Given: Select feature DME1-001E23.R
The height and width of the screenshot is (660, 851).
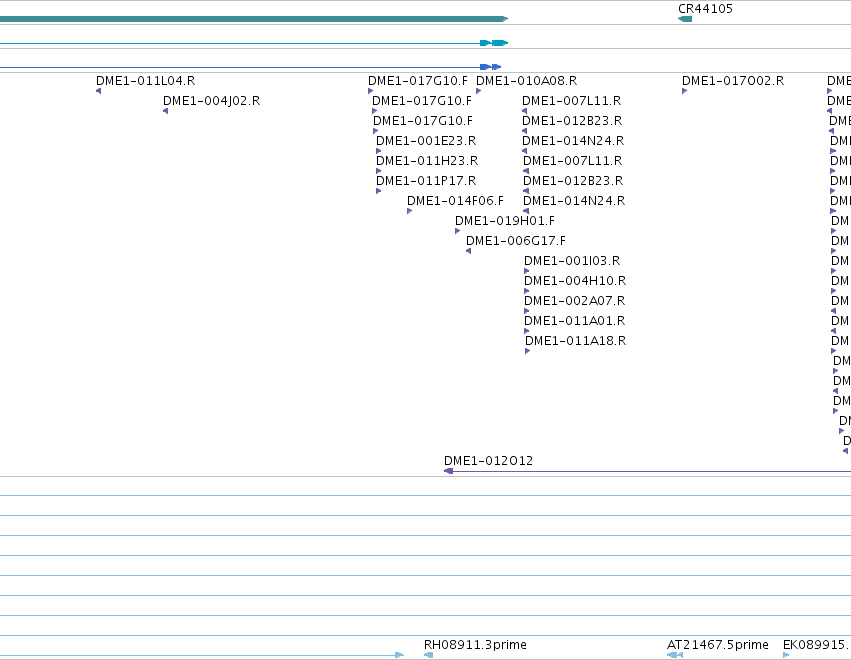Looking at the screenshot, I should pyautogui.click(x=426, y=141).
